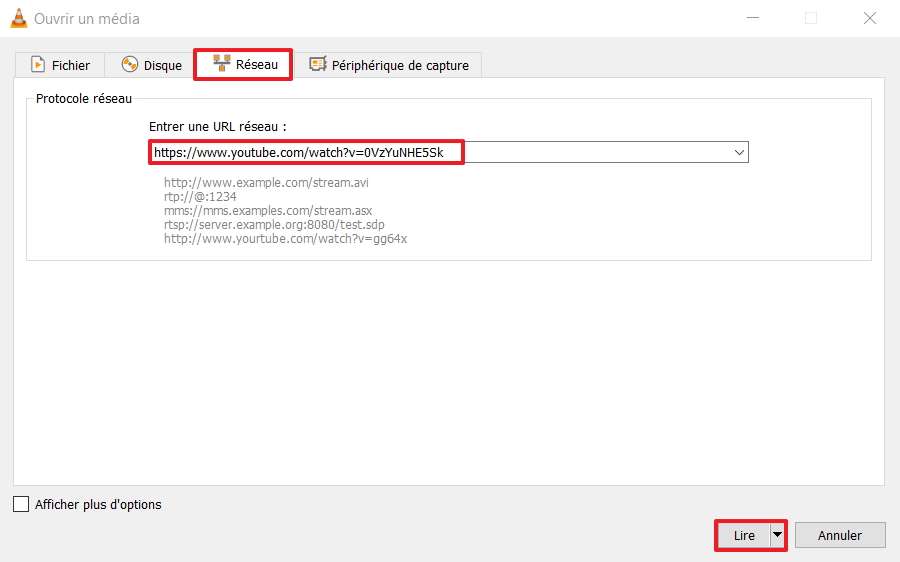Click the greyed-out maximize window icon
Screen dimensions: 900x562
[811, 18]
